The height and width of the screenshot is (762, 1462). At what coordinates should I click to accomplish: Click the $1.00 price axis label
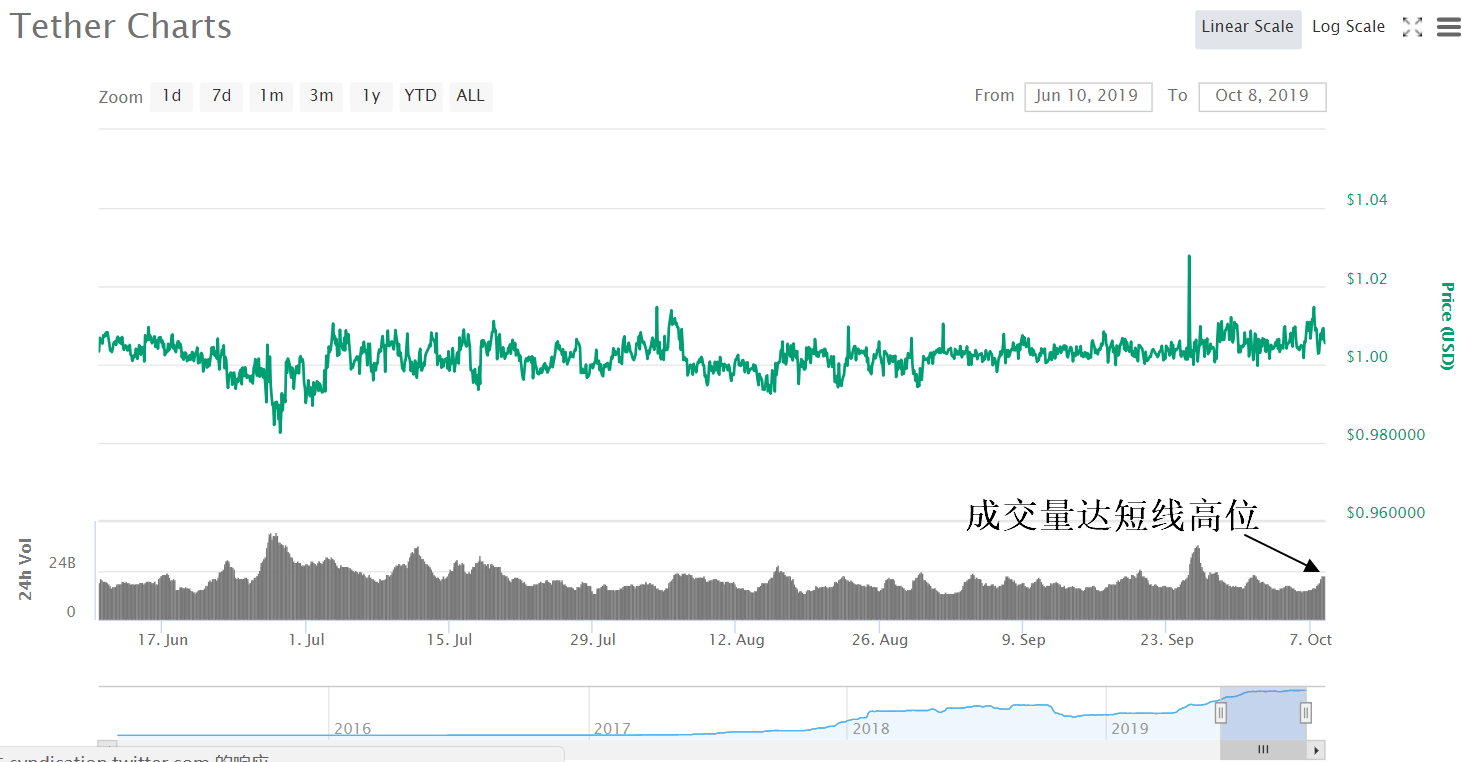[x=1367, y=357]
